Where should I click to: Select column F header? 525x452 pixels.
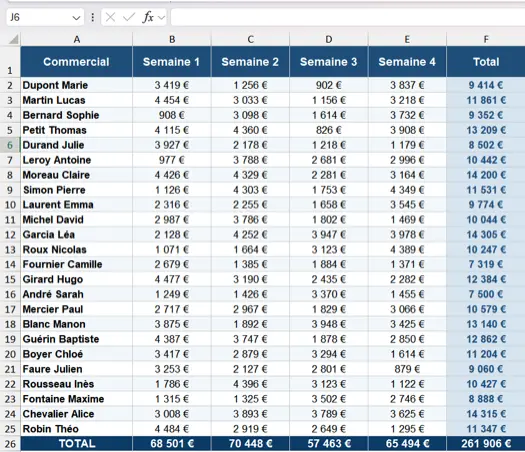point(486,40)
